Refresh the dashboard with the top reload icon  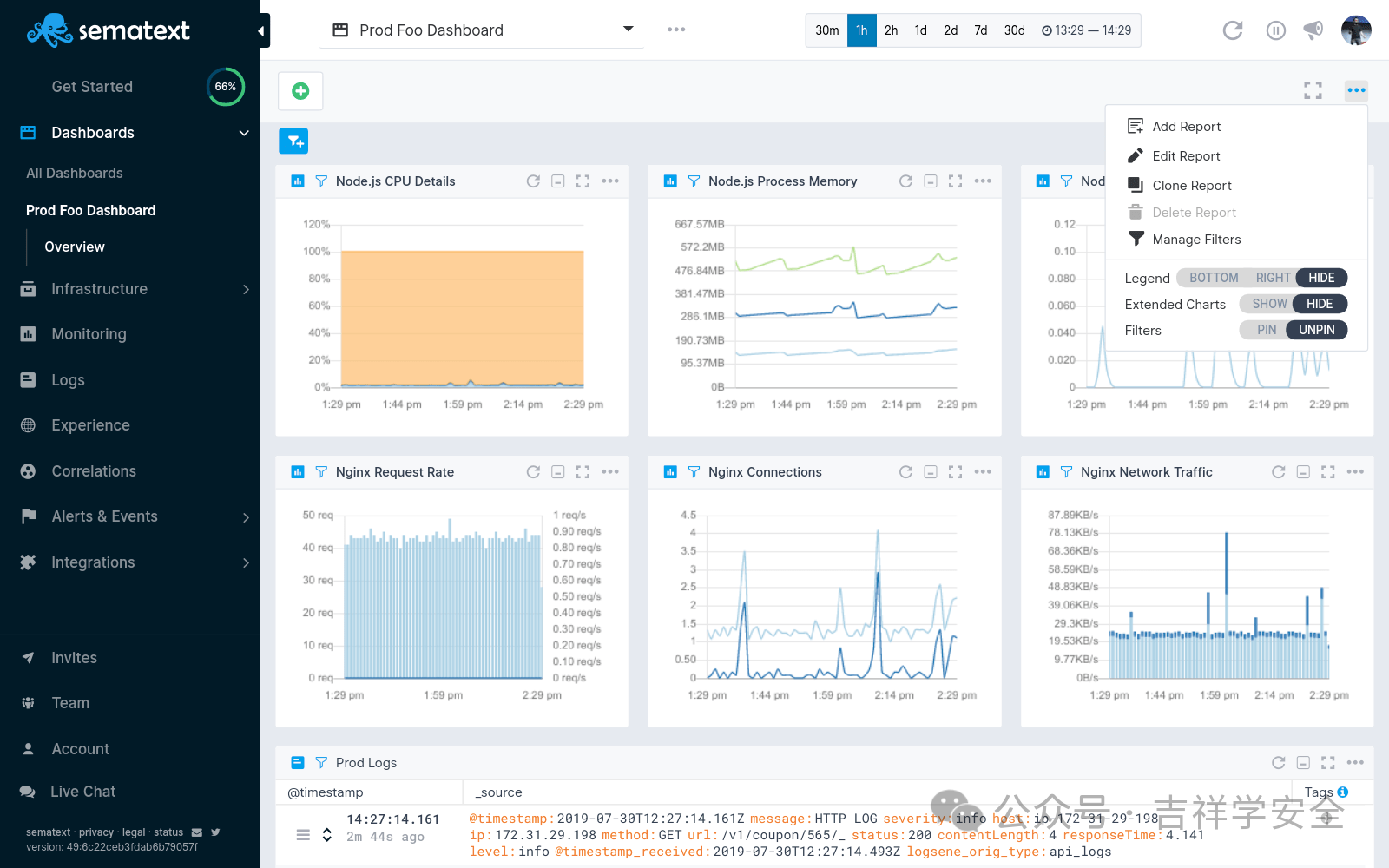[x=1233, y=30]
